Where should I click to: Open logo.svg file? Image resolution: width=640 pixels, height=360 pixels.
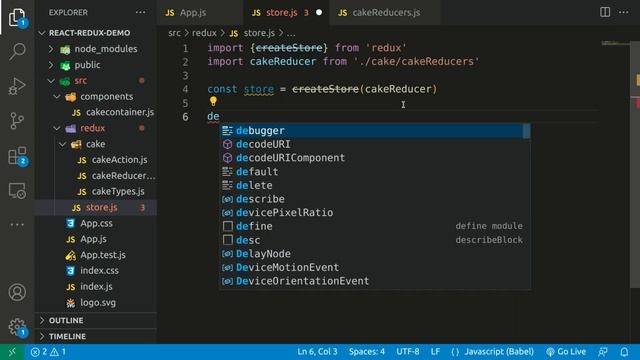96,302
